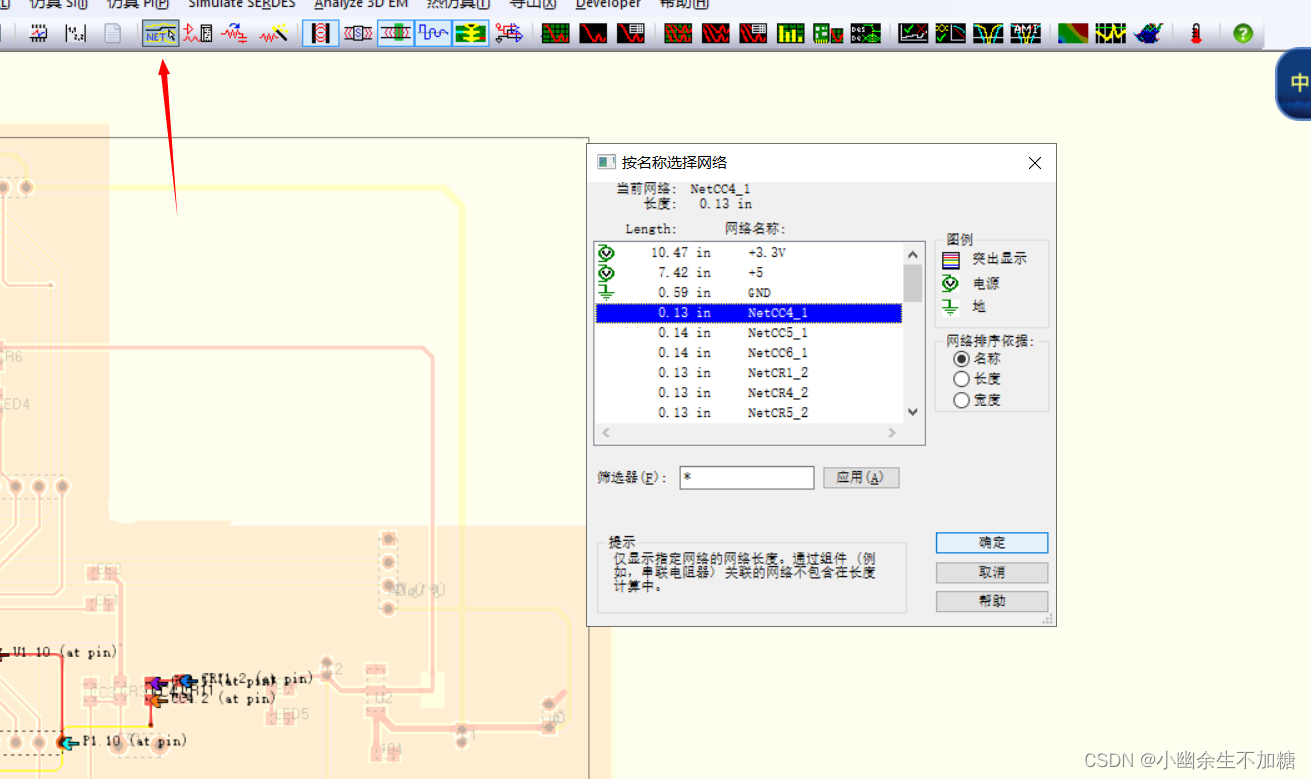Image resolution: width=1311 pixels, height=779 pixels.
Task: Click the red and blue net routing icon
Action: tap(508, 33)
